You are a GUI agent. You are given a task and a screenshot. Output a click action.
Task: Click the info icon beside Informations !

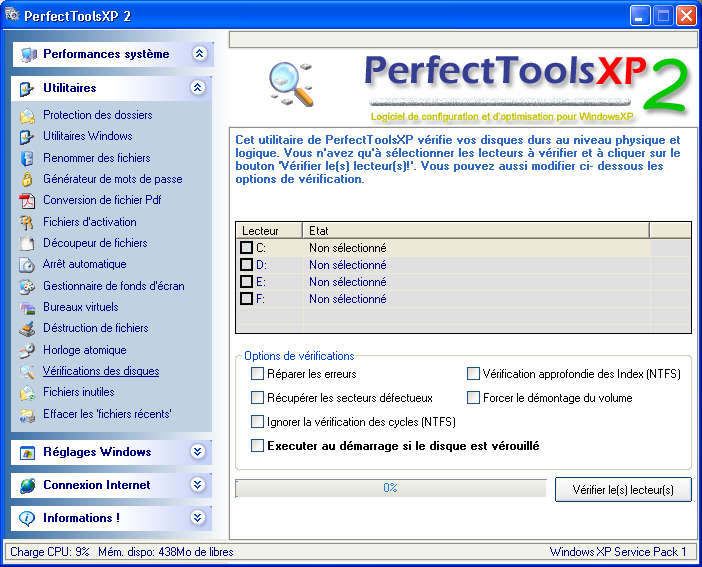[x=27, y=518]
